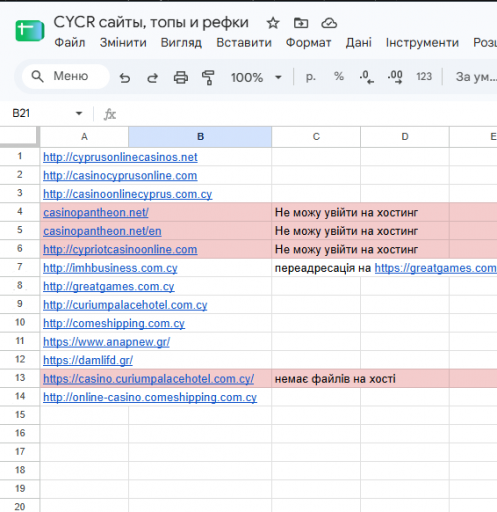Expand the name box dropdown arrow
This screenshot has height=512, width=497.
tap(79, 113)
